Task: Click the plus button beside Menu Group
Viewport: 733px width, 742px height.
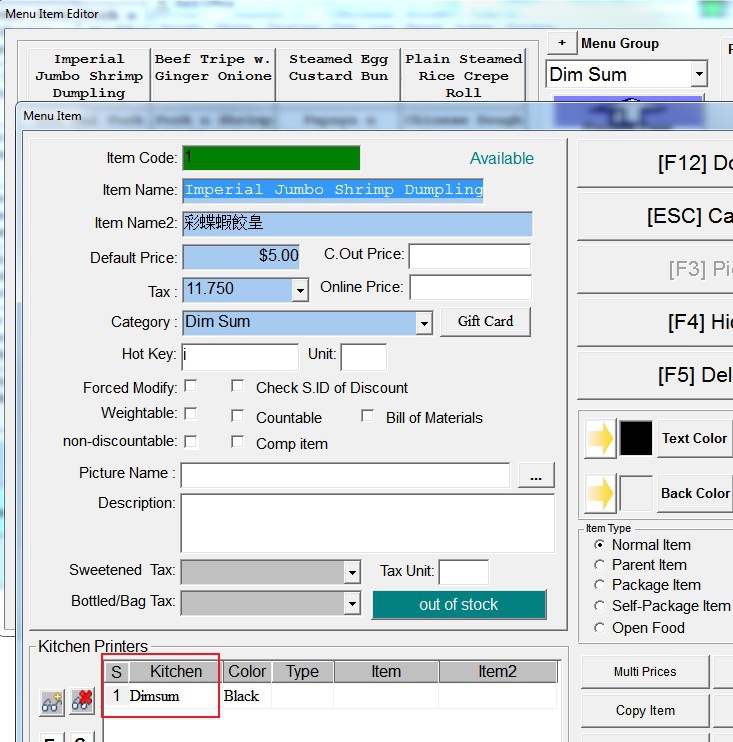Action: tap(562, 43)
